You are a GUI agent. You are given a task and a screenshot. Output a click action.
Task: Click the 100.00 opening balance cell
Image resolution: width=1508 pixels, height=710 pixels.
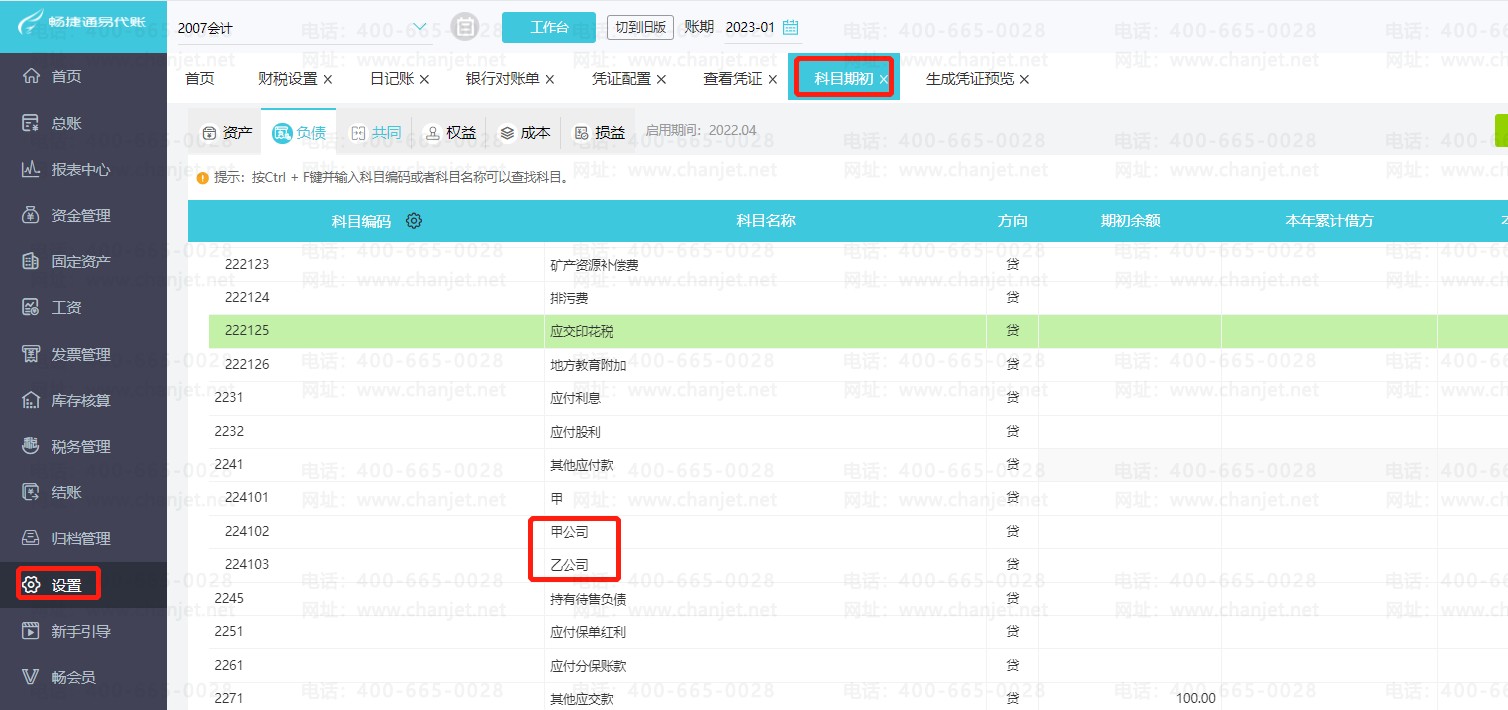tap(1130, 698)
